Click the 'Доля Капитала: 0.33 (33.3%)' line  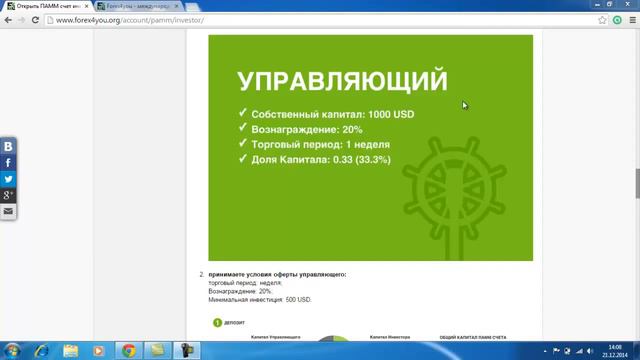[x=321, y=160]
